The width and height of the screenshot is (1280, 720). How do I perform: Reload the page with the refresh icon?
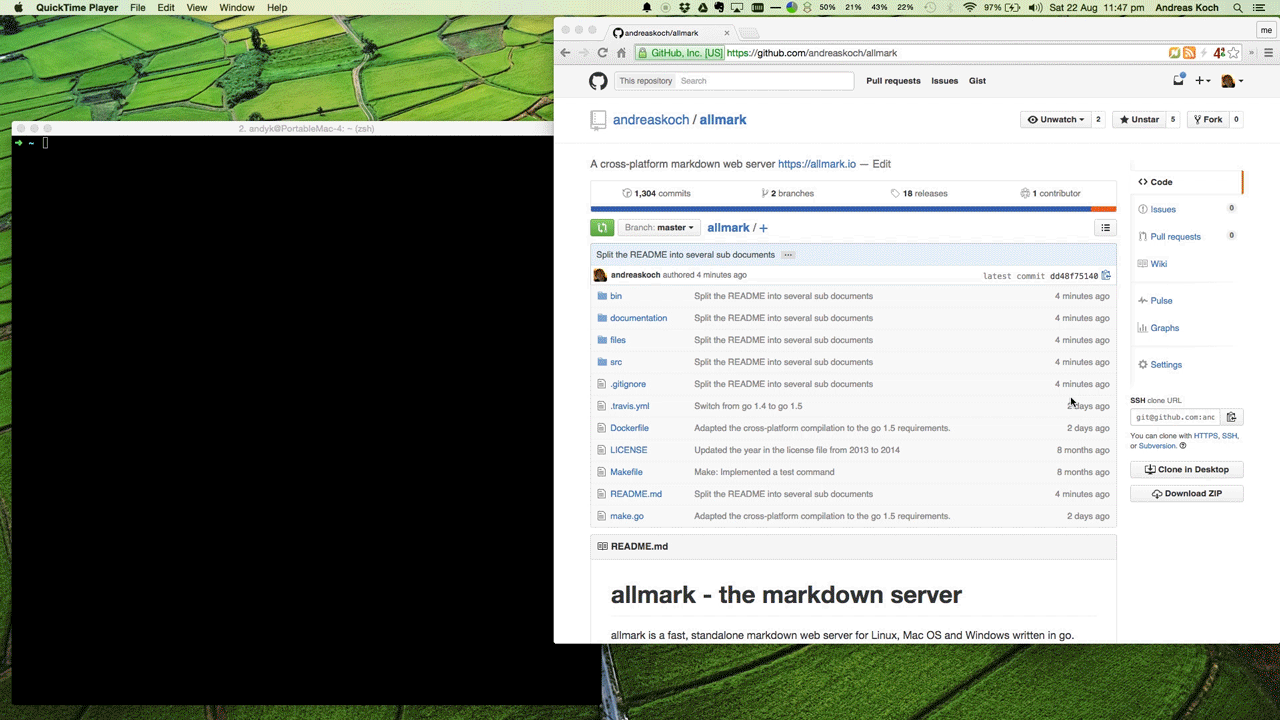[602, 53]
